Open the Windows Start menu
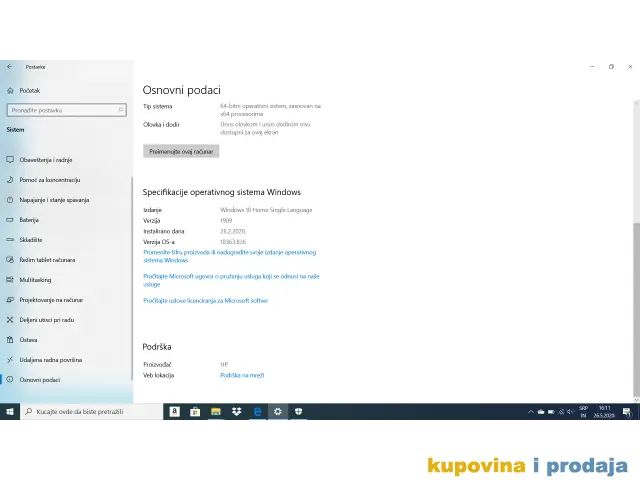 [10, 411]
